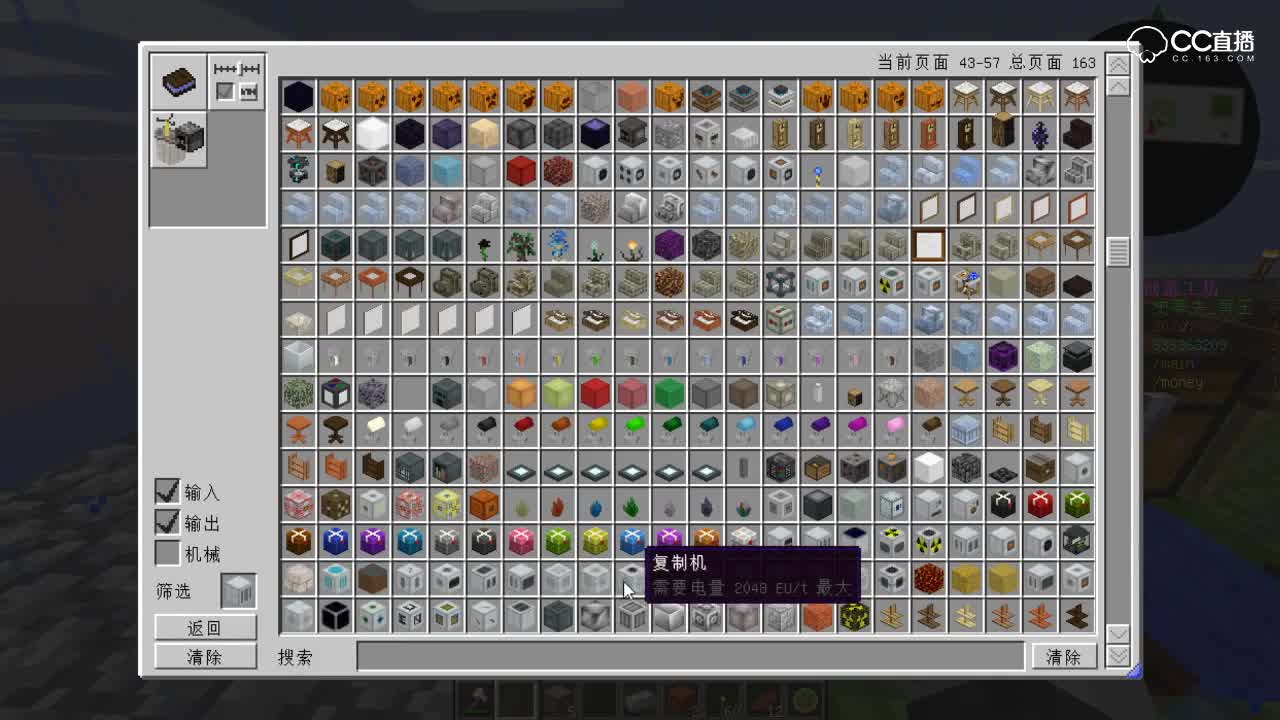Select the pink gift box item
This screenshot has width=1280, height=720.
click(x=520, y=540)
